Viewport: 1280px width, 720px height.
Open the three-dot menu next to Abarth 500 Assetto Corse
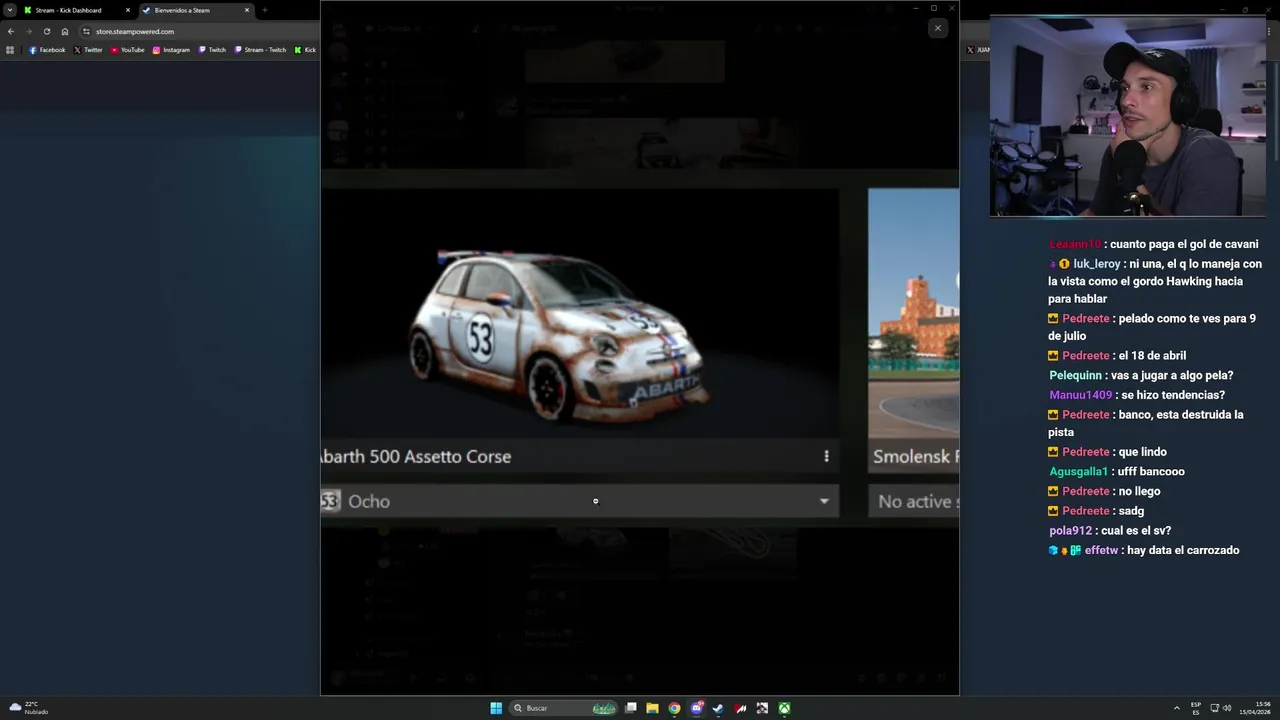pos(826,456)
